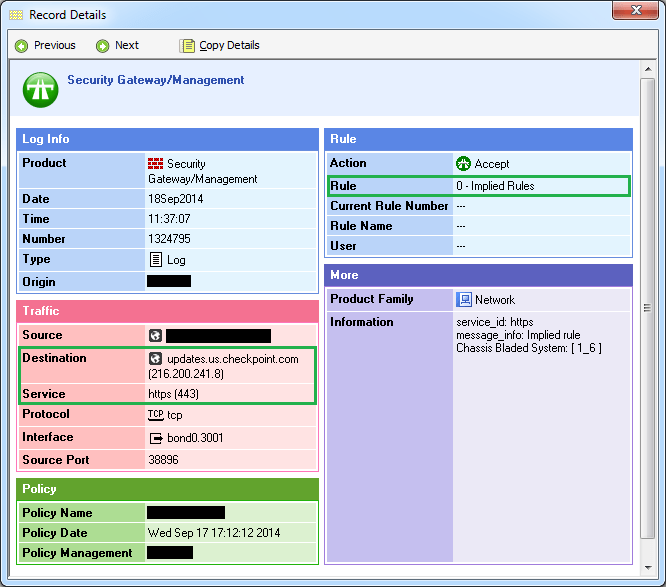Select the record number 1324795
The image size is (666, 587).
tap(169, 239)
